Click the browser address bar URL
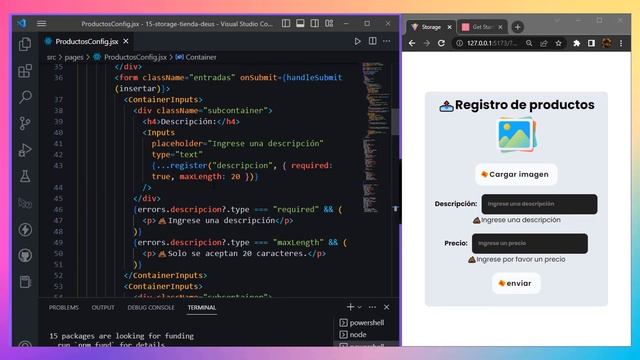Viewport: 640px width, 360px height. pos(492,43)
